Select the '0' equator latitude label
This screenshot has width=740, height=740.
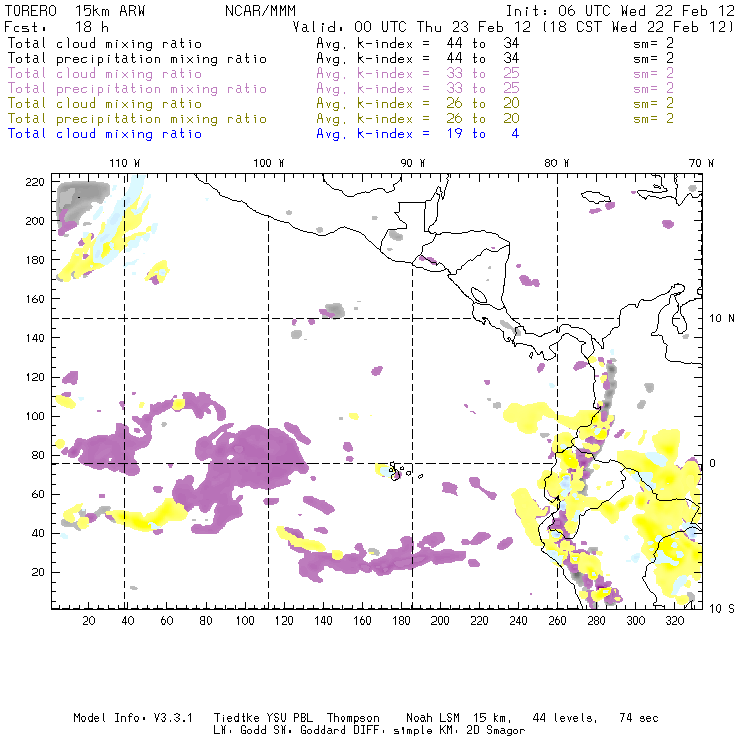(x=713, y=463)
